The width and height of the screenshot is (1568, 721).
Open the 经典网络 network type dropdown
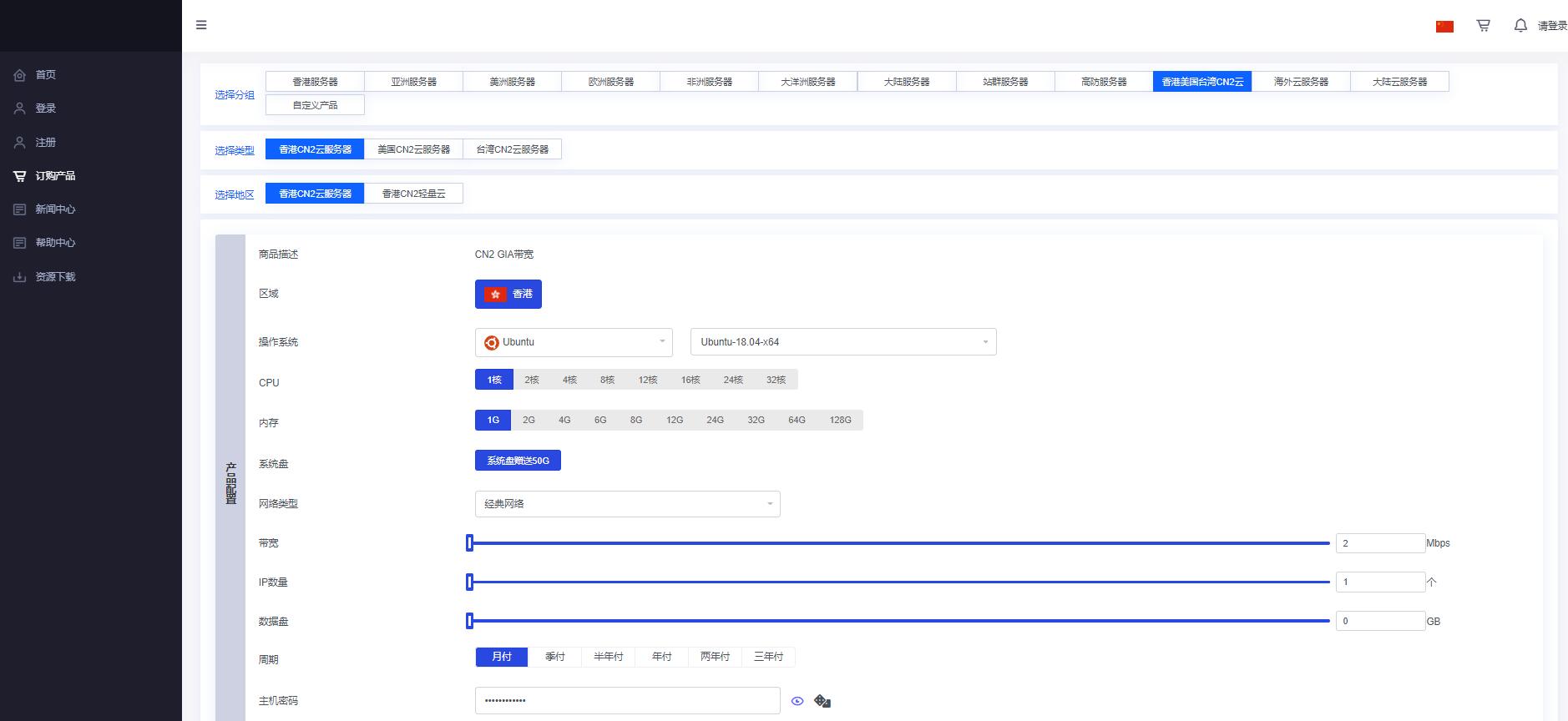click(628, 504)
